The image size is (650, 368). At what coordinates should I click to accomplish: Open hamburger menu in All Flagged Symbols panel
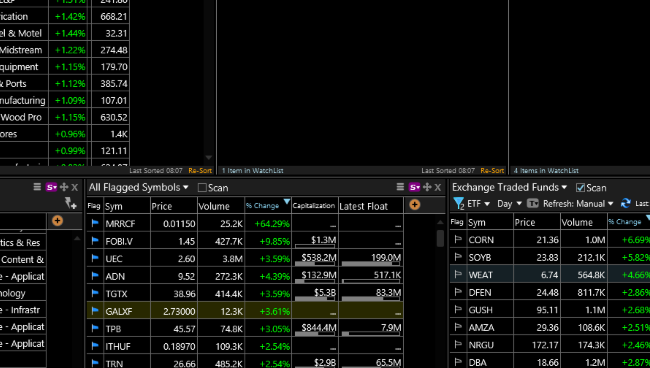click(400, 187)
